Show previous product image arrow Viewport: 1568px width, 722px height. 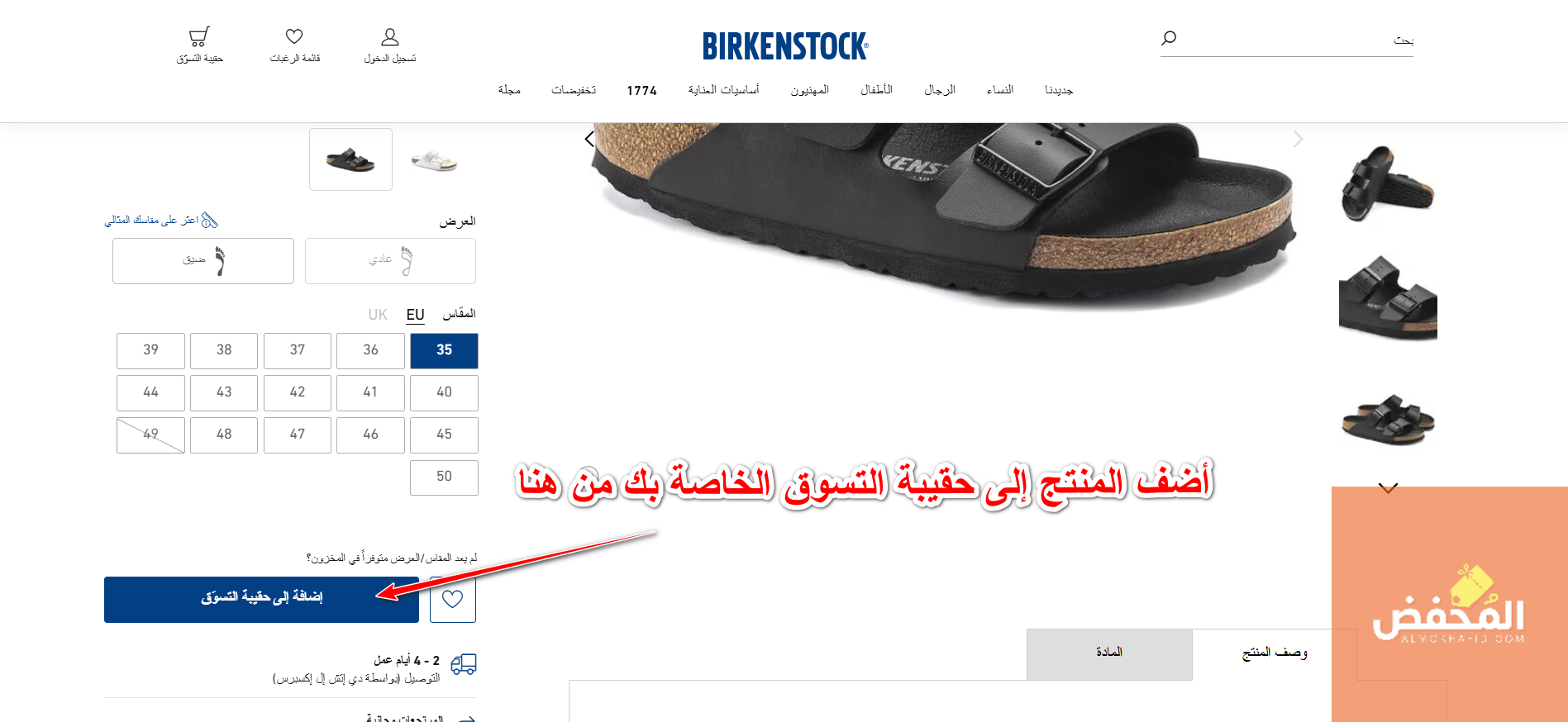click(x=589, y=139)
